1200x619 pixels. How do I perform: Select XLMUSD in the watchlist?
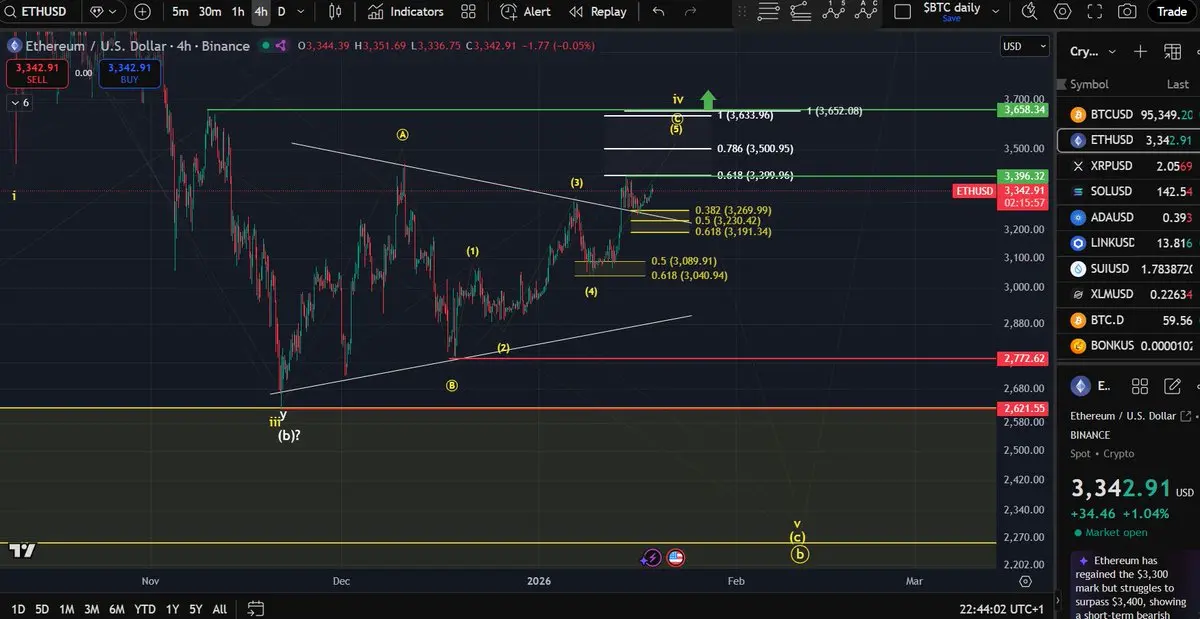[1129, 294]
